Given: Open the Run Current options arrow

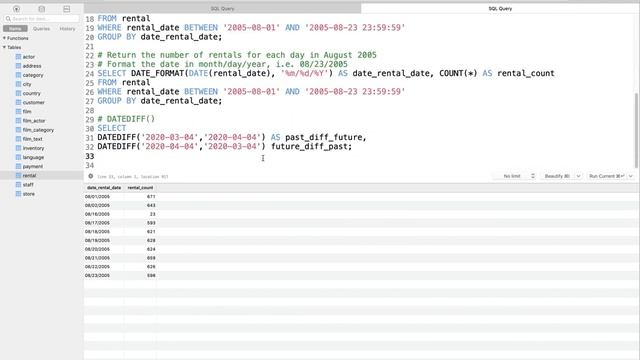Looking at the screenshot, I should tap(631, 176).
